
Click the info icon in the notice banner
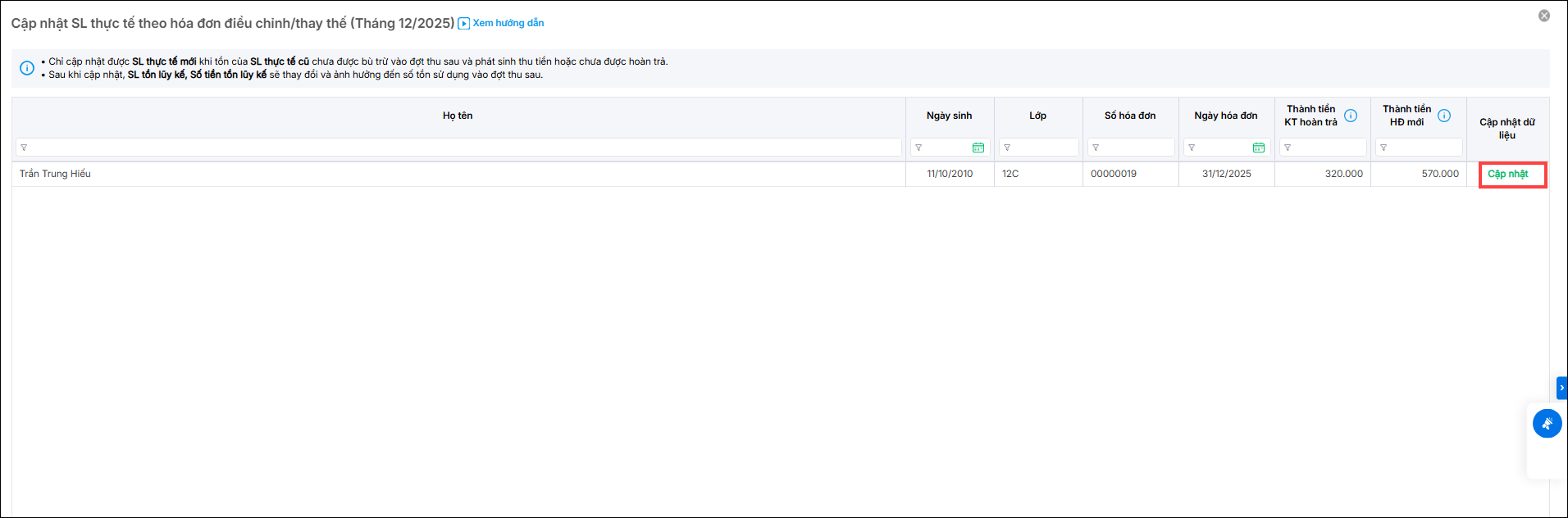click(27, 68)
